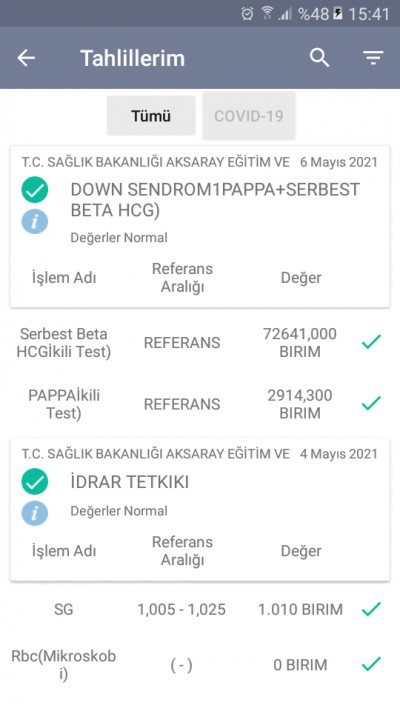Switch to the Tümü tab
This screenshot has height=711, width=400.
[x=151, y=116]
